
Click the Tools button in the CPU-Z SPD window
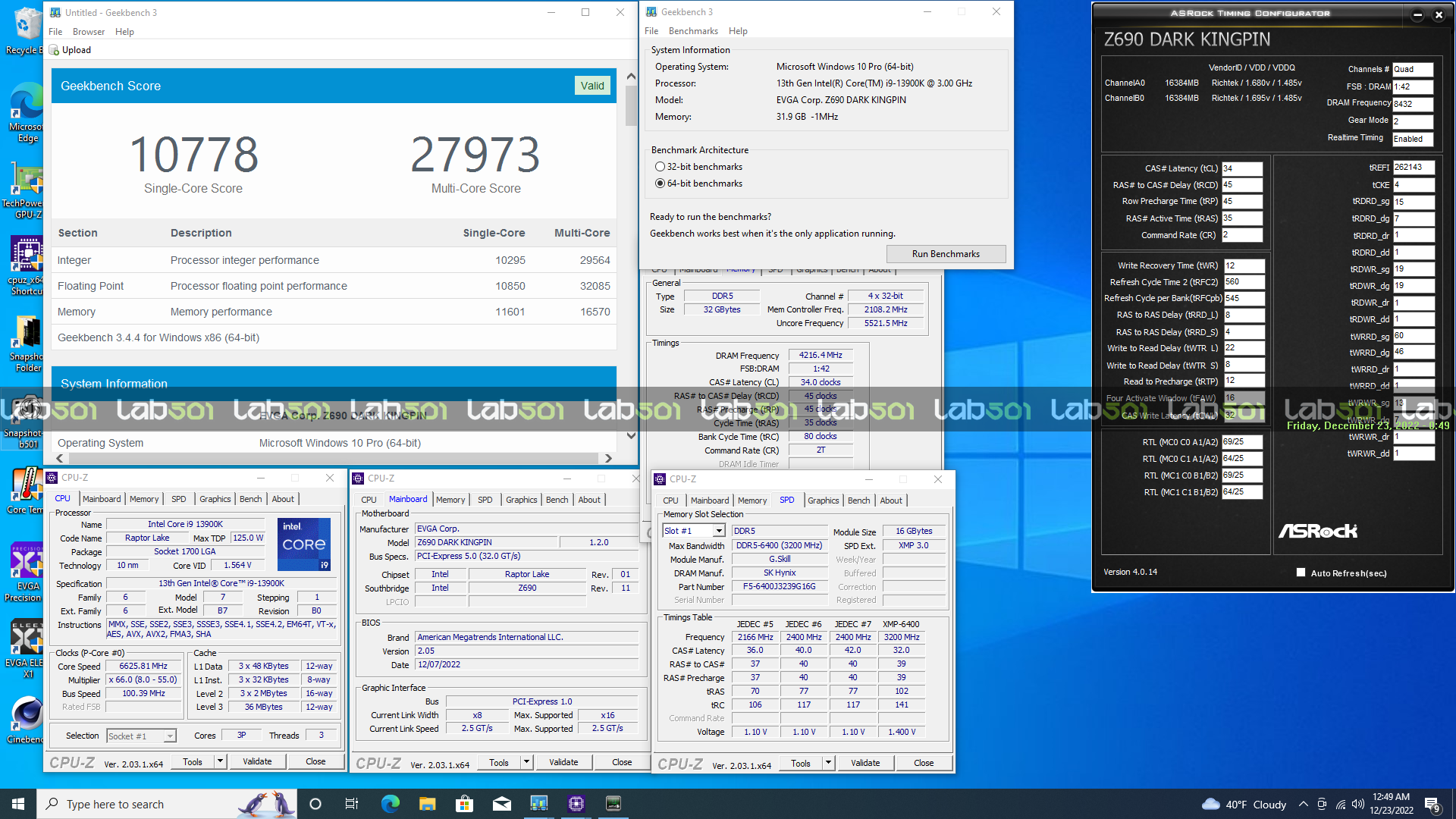click(801, 763)
